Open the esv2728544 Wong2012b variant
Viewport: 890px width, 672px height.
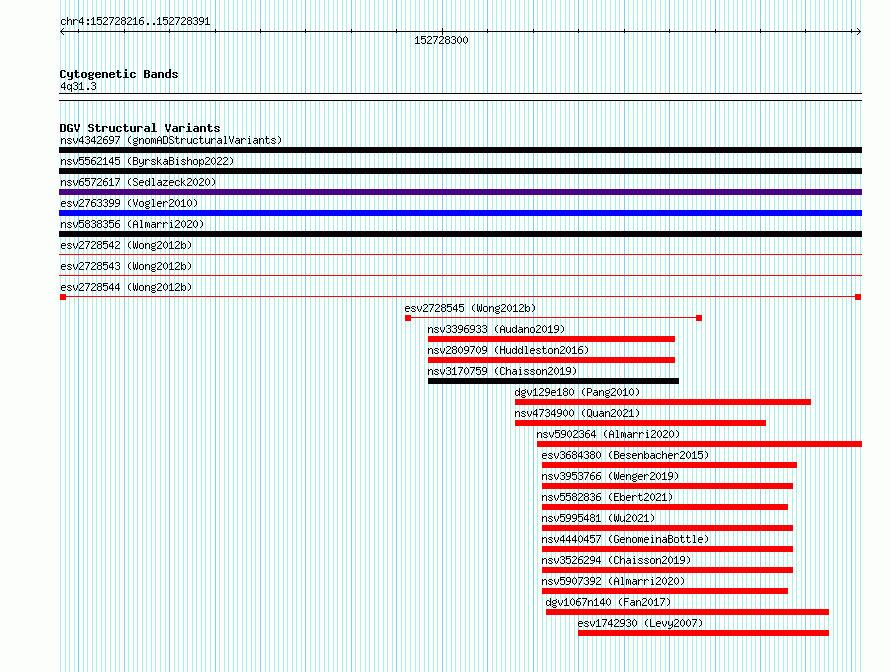pos(126,287)
